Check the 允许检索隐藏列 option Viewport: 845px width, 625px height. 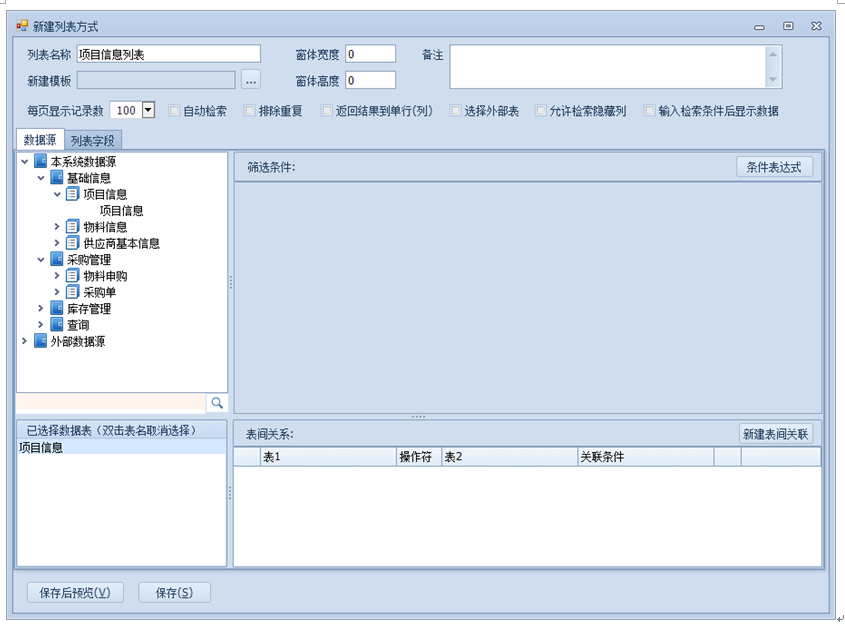tap(541, 111)
